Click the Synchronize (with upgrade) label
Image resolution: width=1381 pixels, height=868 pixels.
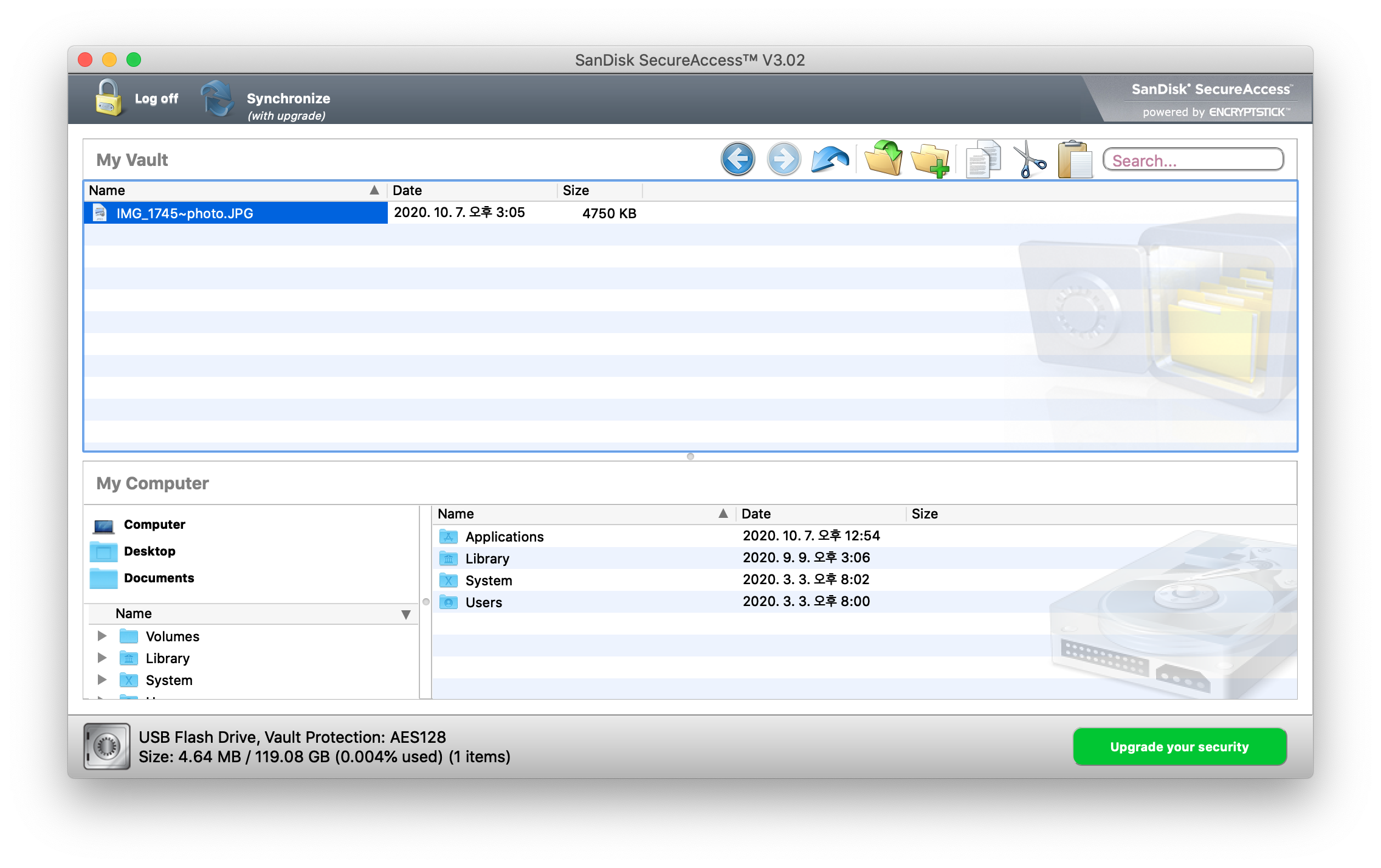[x=288, y=106]
